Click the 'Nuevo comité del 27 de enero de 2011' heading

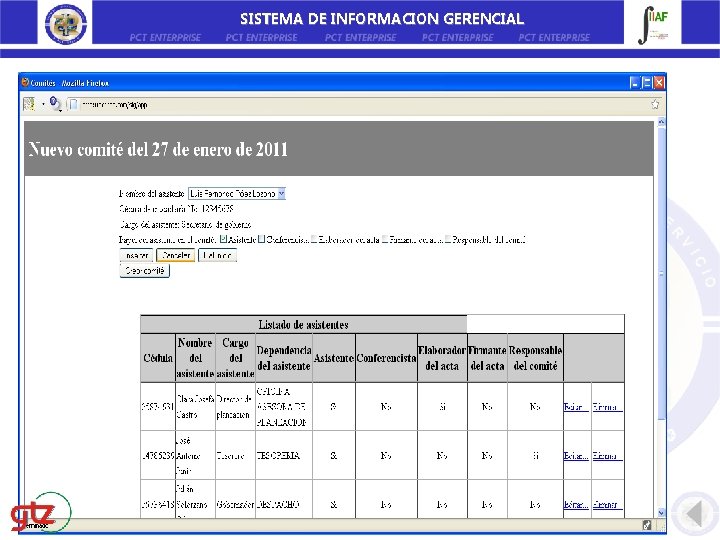click(x=158, y=149)
